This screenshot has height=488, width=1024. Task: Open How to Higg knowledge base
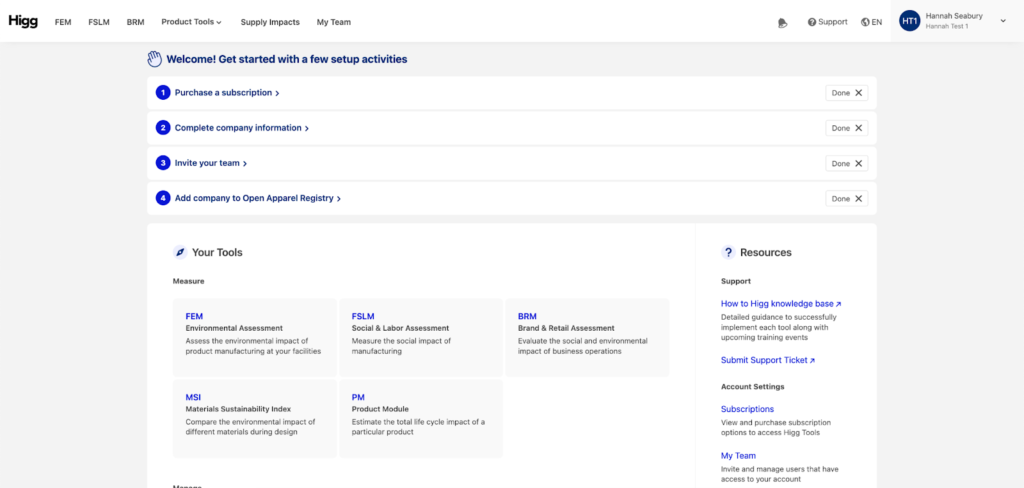[x=781, y=304]
